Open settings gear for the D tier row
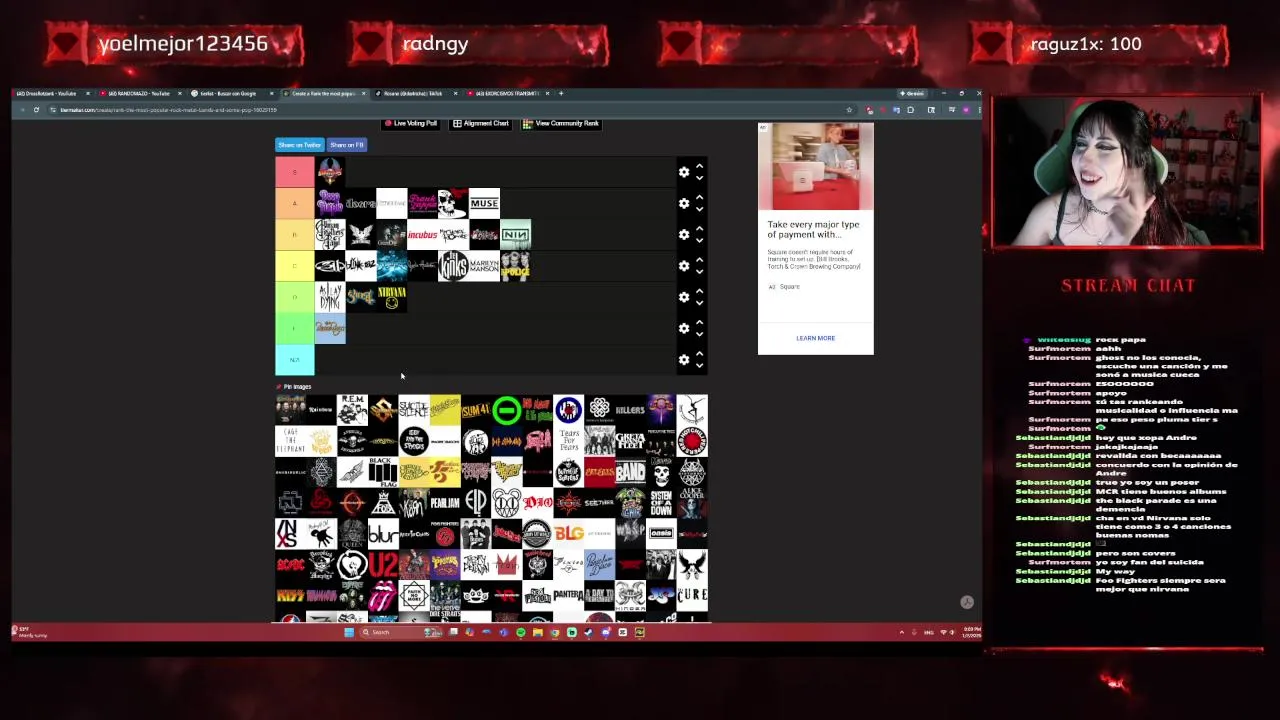The height and width of the screenshot is (720, 1280). pos(684,297)
